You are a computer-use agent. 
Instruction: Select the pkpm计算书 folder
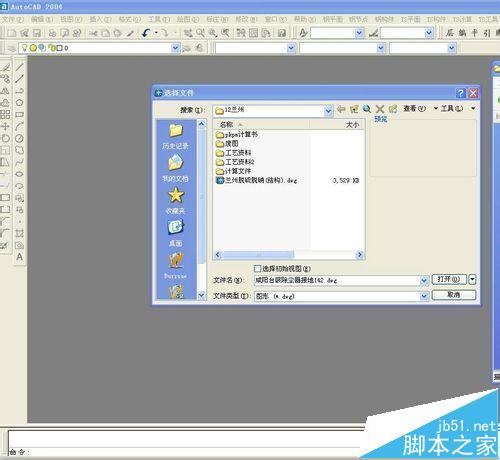coord(237,134)
